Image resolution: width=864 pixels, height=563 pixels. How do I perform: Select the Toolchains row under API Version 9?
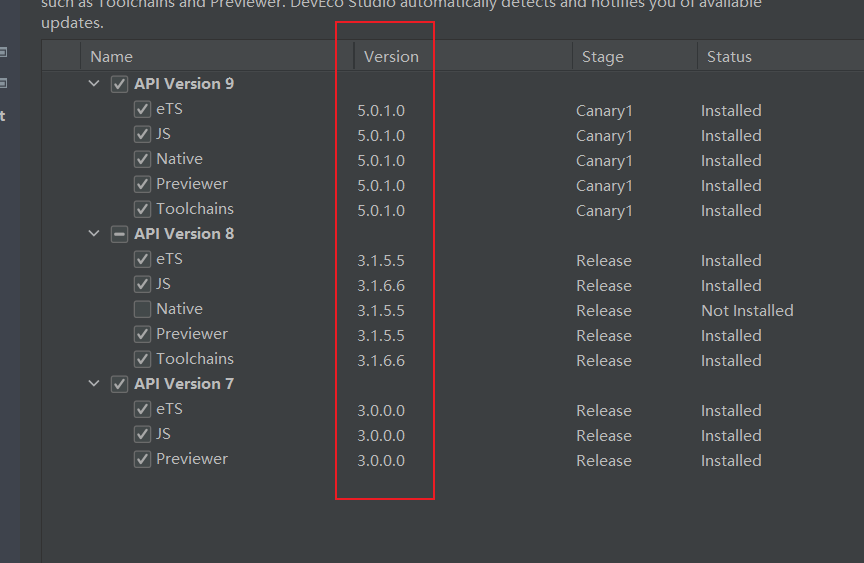tap(453, 209)
